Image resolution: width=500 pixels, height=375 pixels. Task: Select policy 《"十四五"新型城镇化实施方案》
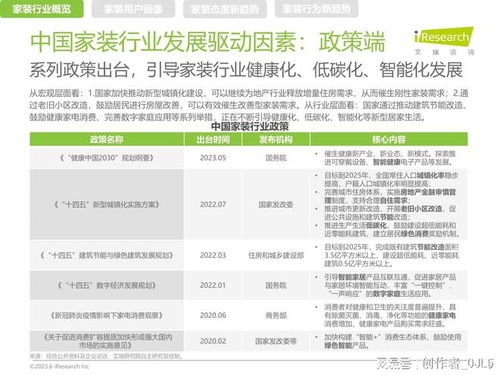tap(106, 204)
